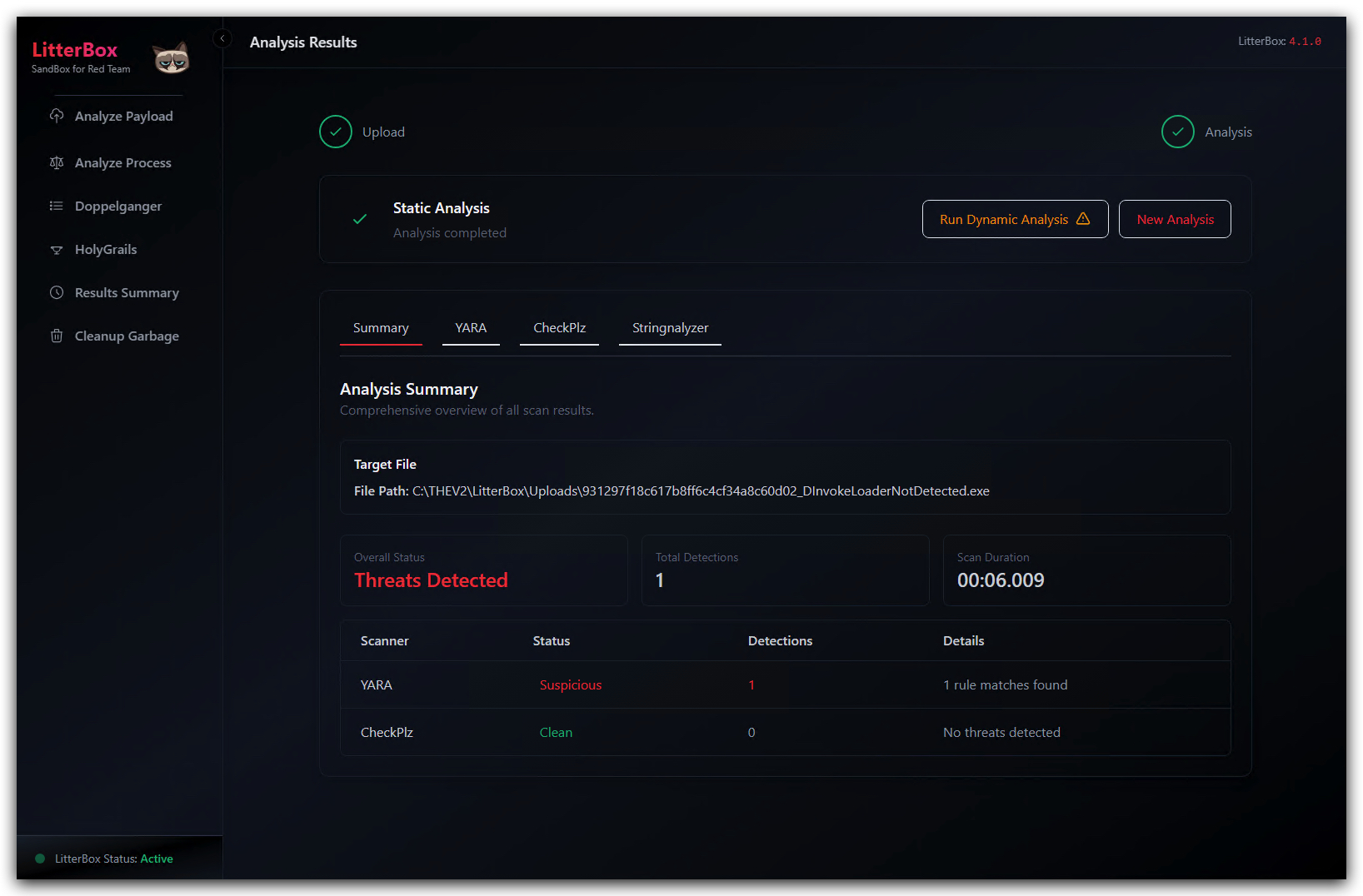The width and height of the screenshot is (1363, 896).
Task: Click the Cleanup Garbage trash icon
Action: [57, 336]
